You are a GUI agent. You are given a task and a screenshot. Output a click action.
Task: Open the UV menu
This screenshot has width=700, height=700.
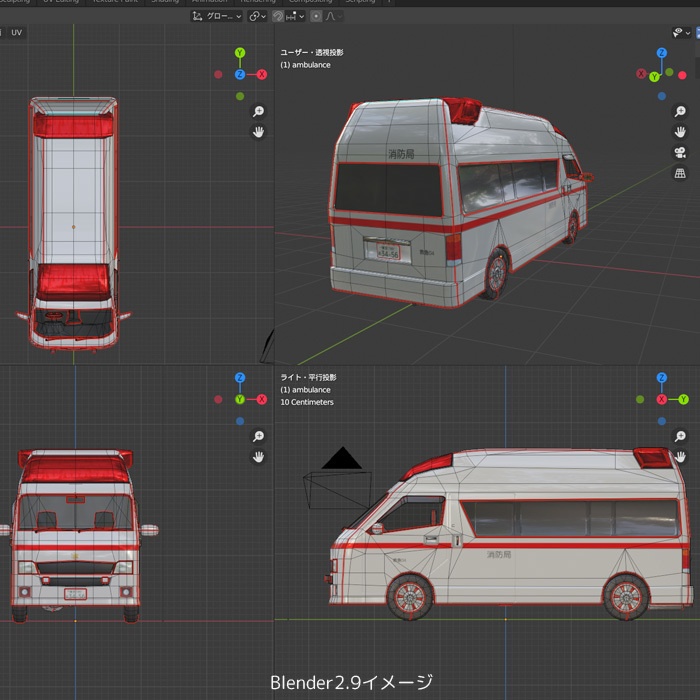click(x=17, y=33)
